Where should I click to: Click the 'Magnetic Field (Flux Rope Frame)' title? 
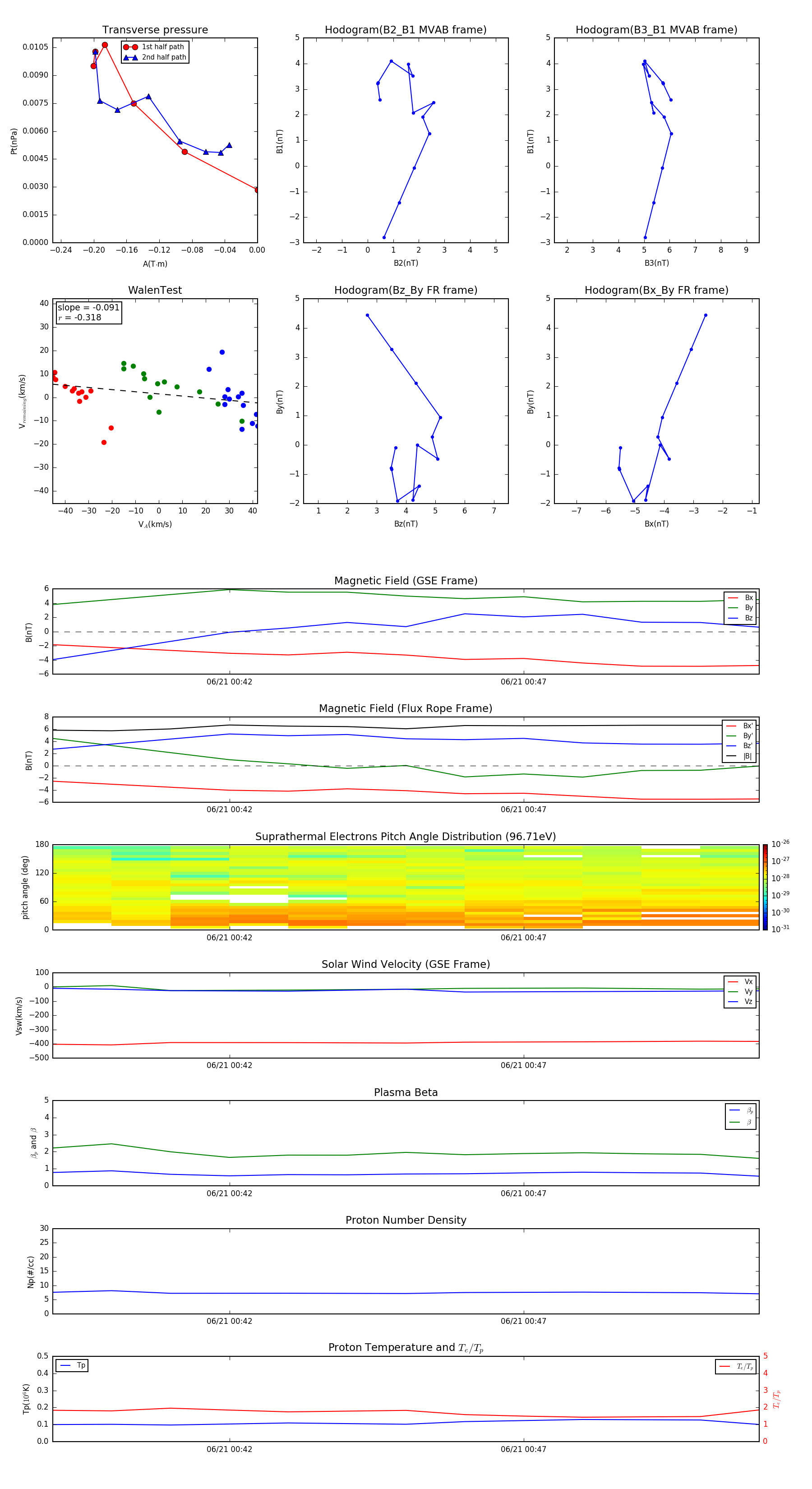(x=406, y=709)
